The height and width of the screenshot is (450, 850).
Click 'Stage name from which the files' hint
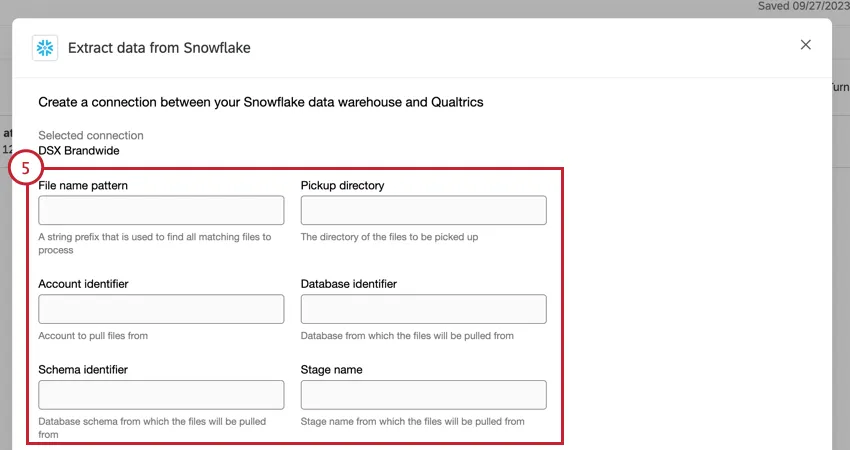coord(413,421)
